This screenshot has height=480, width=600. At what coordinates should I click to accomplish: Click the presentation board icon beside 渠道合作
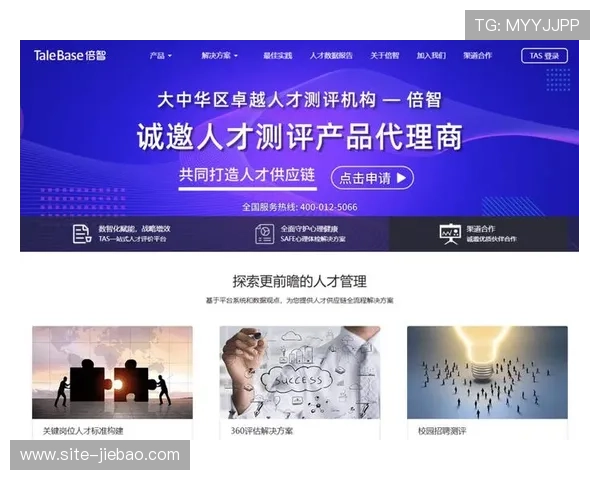[450, 234]
